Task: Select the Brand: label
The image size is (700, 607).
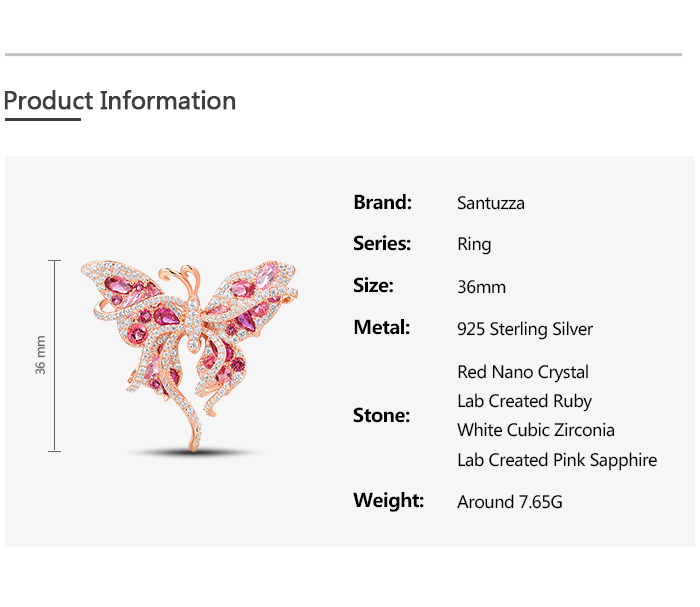Action: coord(382,202)
